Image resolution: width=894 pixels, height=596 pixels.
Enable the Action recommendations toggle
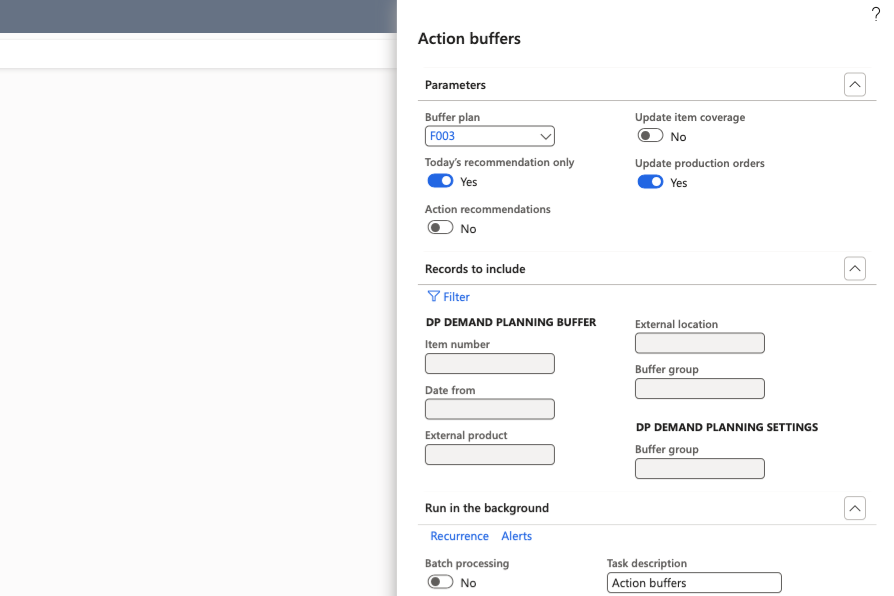pyautogui.click(x=440, y=228)
